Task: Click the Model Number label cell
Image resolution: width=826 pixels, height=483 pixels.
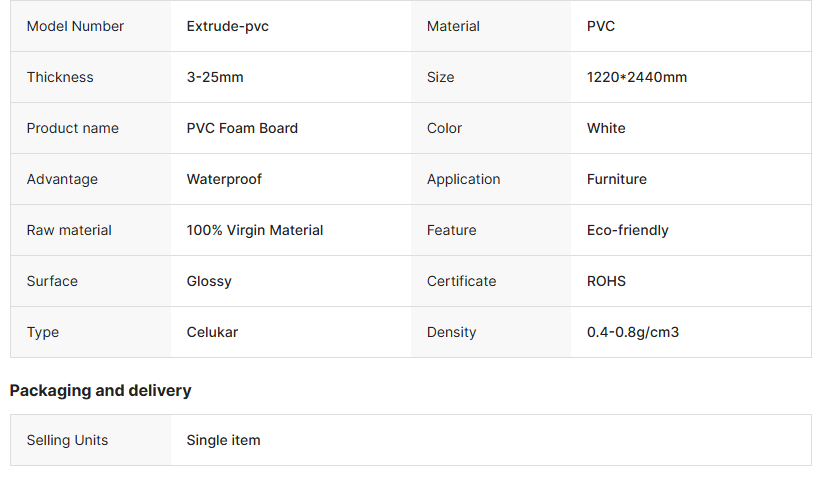Action: tap(91, 26)
